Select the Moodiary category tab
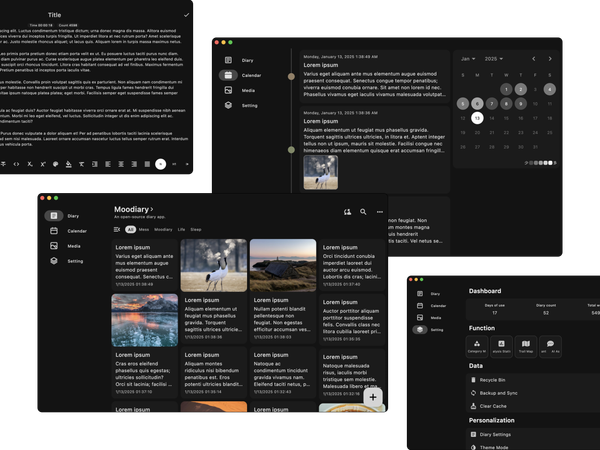 click(x=163, y=230)
